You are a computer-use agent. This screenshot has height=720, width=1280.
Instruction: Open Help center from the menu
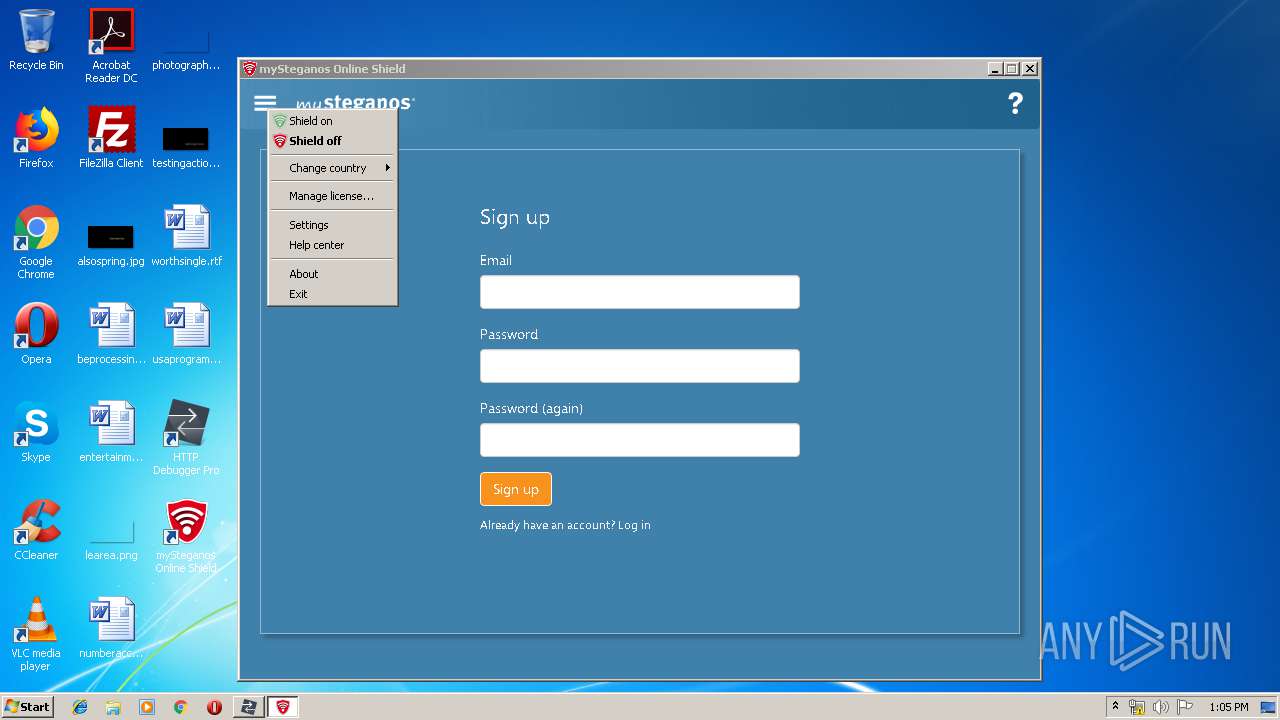(333, 245)
